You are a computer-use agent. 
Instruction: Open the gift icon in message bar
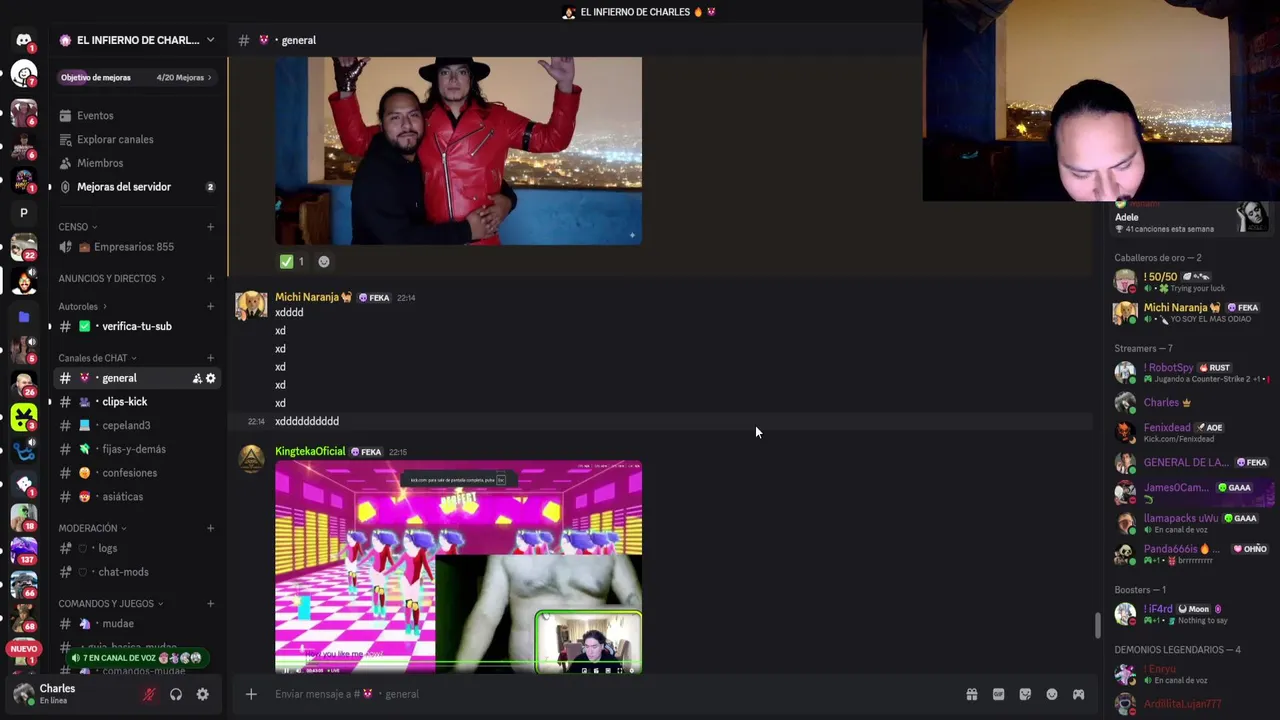971,694
